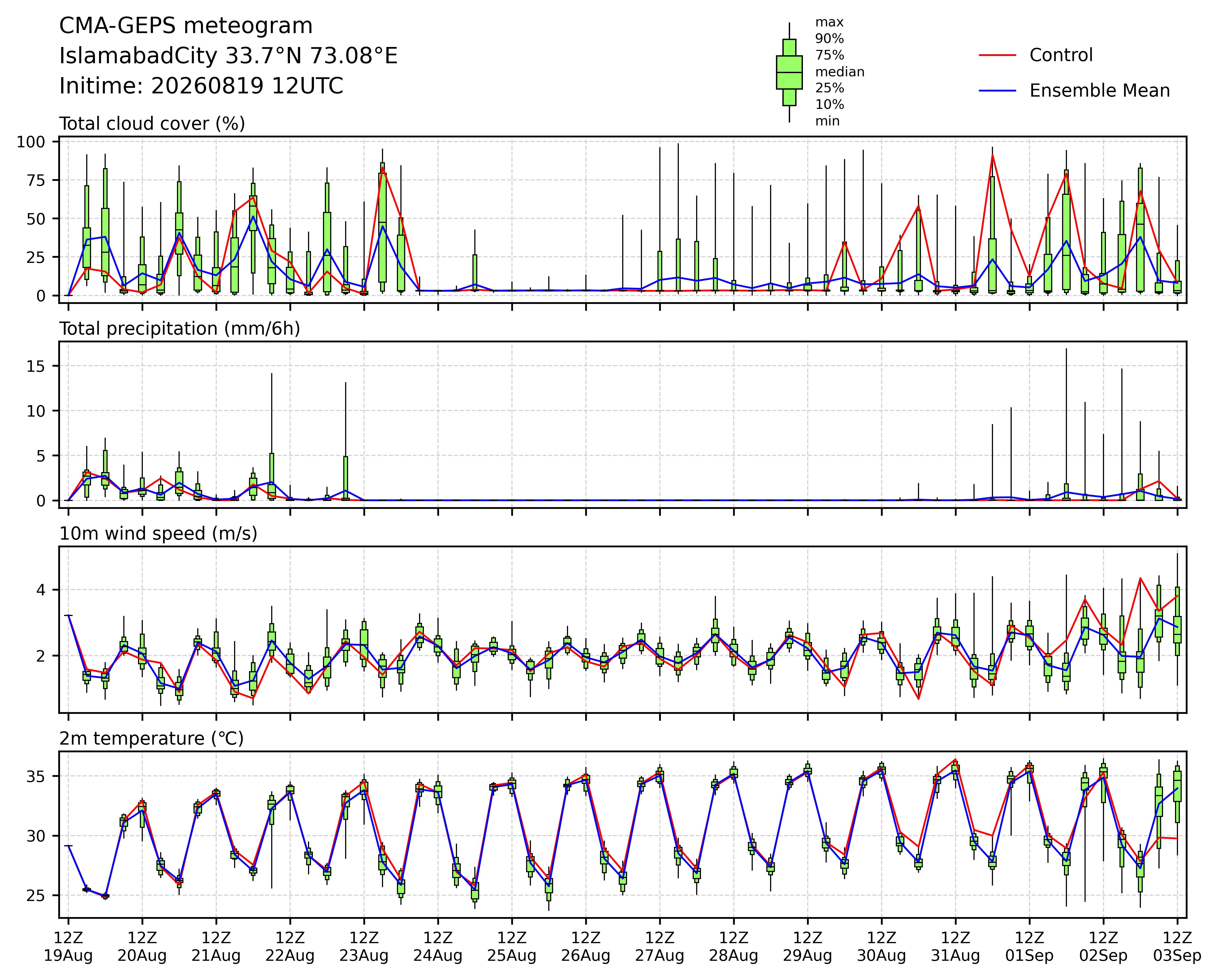The width and height of the screenshot is (1218, 980).
Task: Click the 'median' label in the box-plot legend
Action: point(839,72)
